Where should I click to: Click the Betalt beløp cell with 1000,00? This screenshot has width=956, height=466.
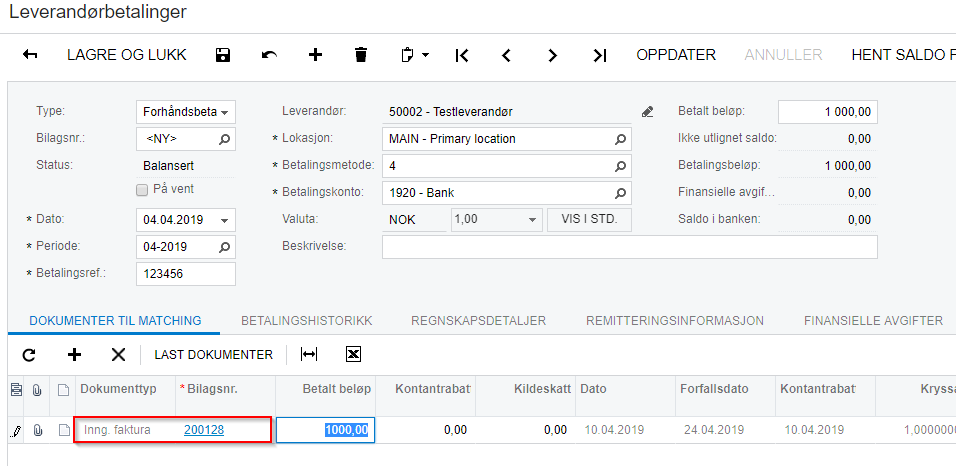pos(325,430)
